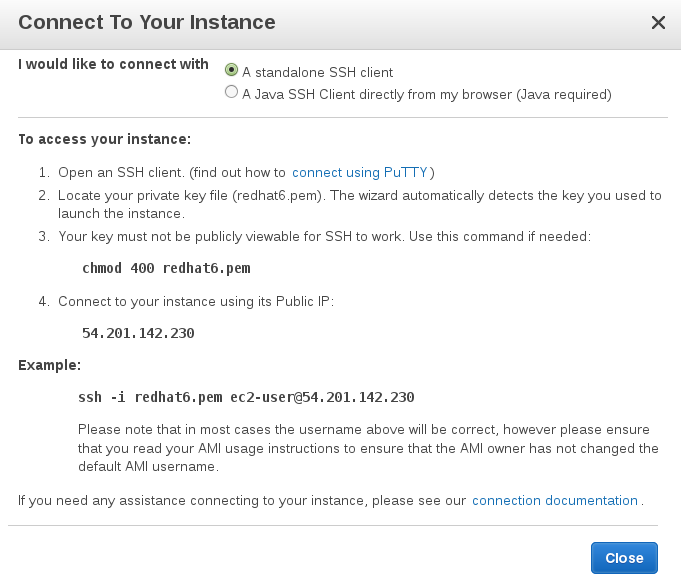The height and width of the screenshot is (585, 681).
Task: Click the 'Example:' heading
Action: (49, 365)
